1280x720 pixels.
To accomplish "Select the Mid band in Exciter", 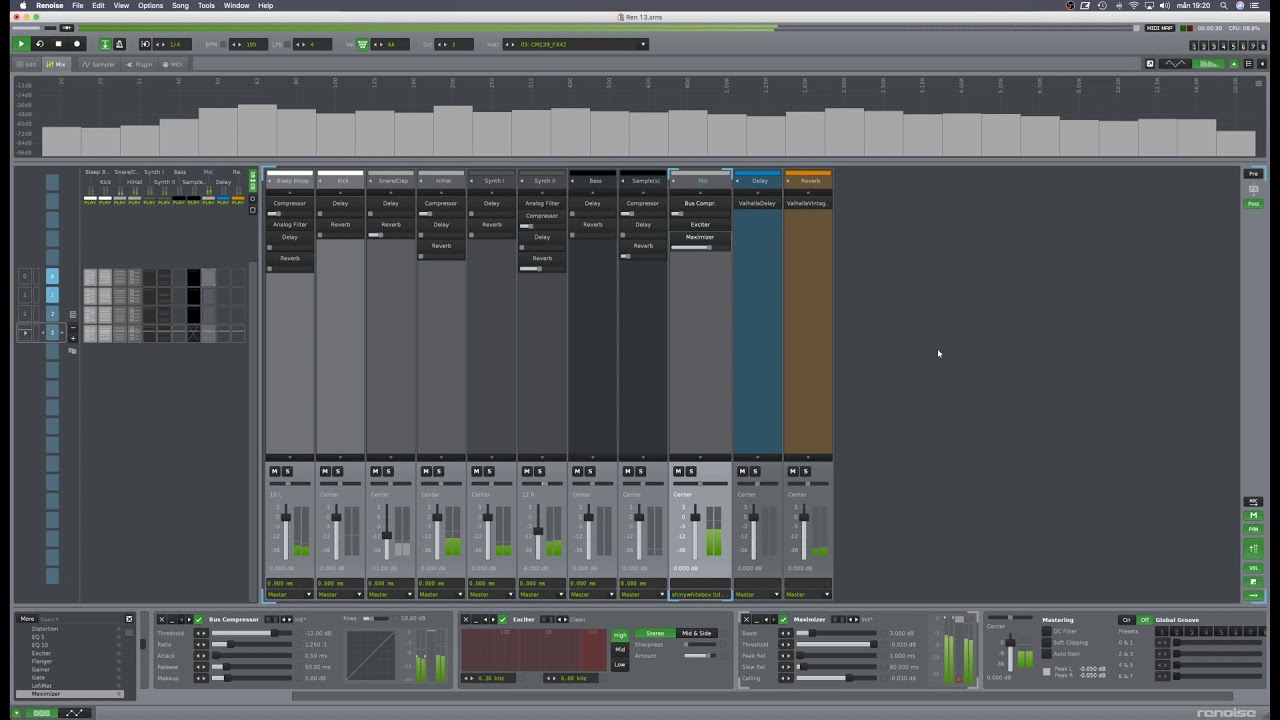I will (620, 650).
